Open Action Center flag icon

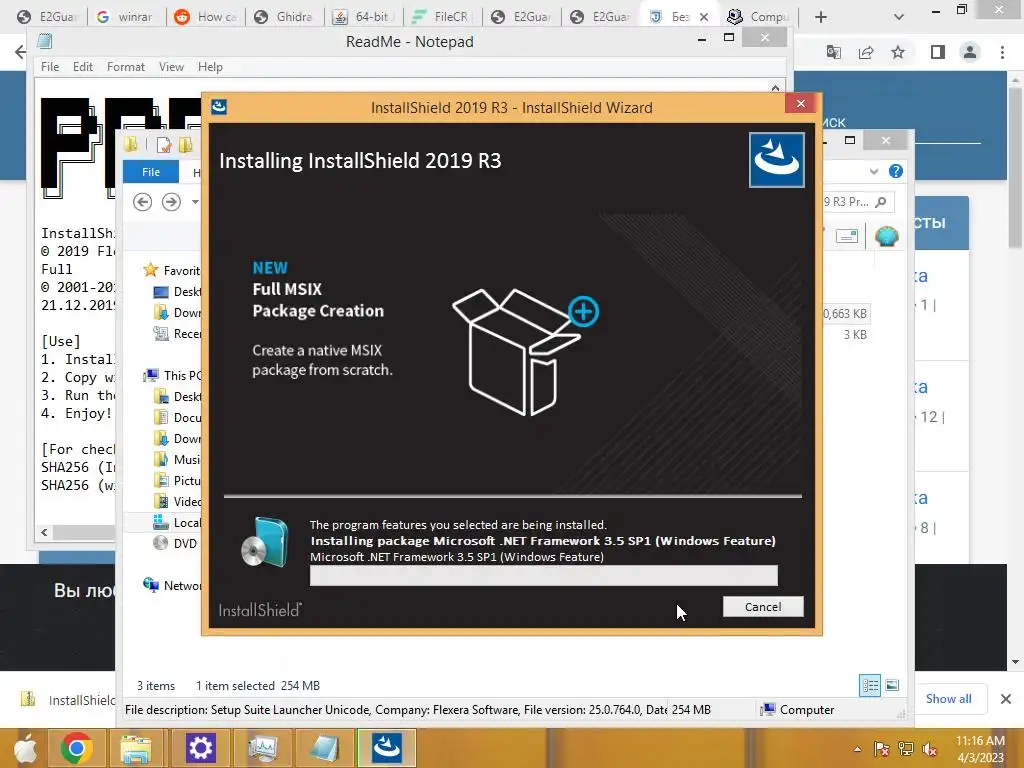pyautogui.click(x=881, y=749)
